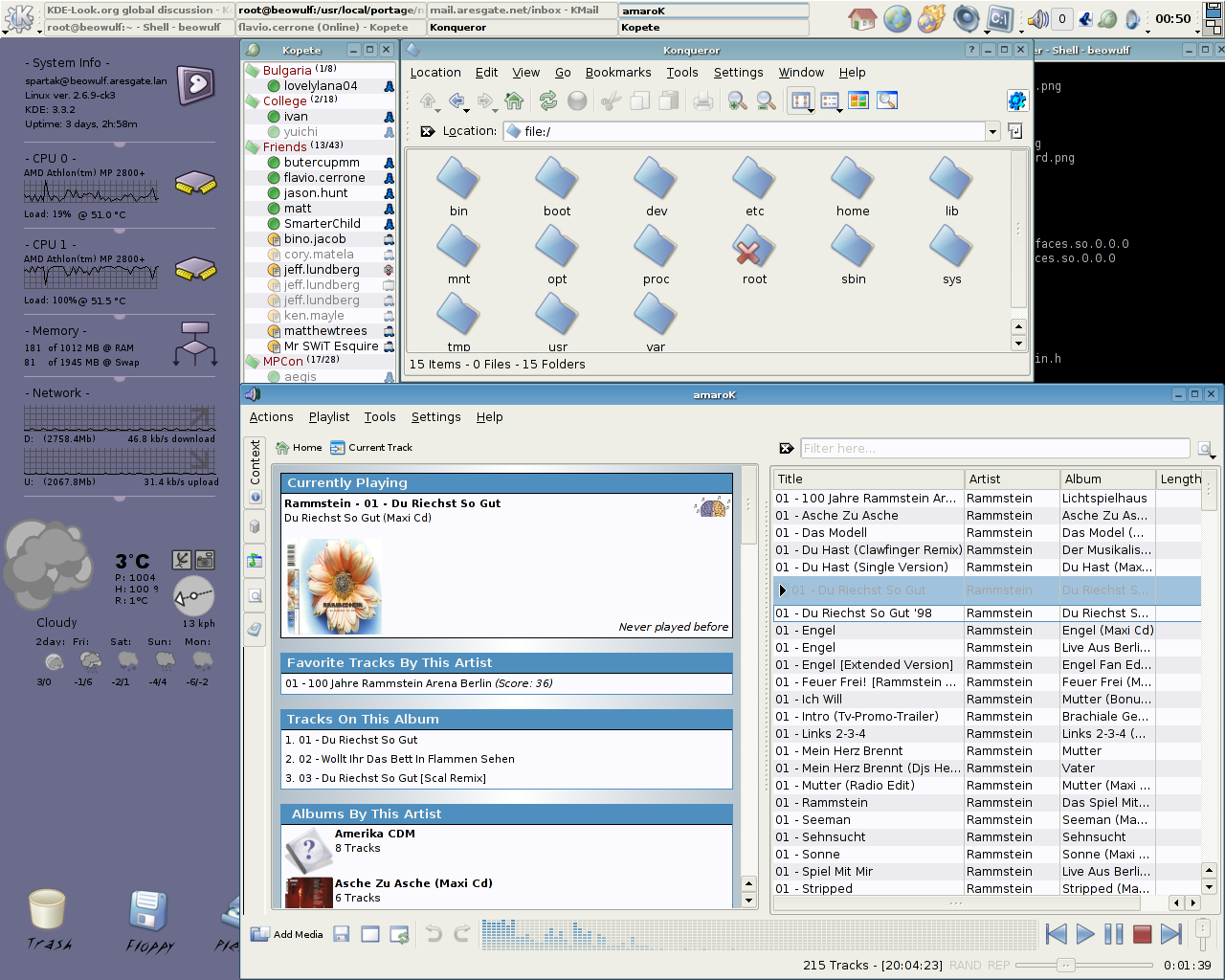Image resolution: width=1225 pixels, height=980 pixels.
Task: Go to home folder in Konqueror toolbar
Action: click(x=514, y=100)
